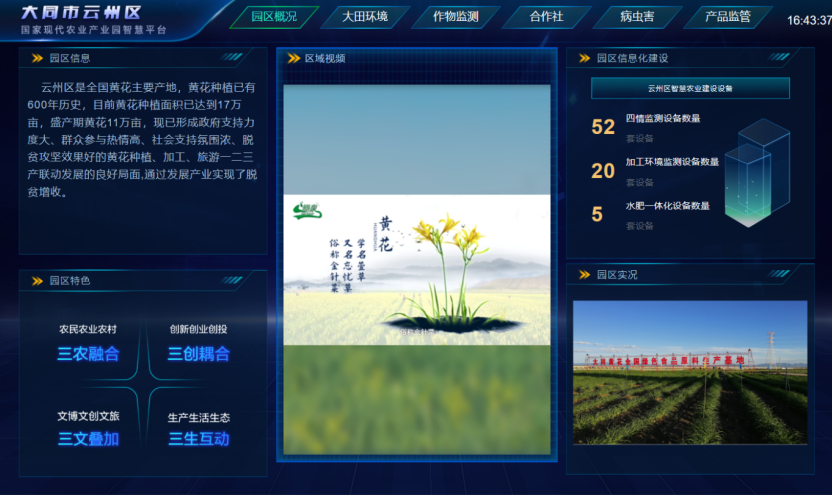Click the arrow icon beside 区域视频 header
The height and width of the screenshot is (495, 832).
294,58
